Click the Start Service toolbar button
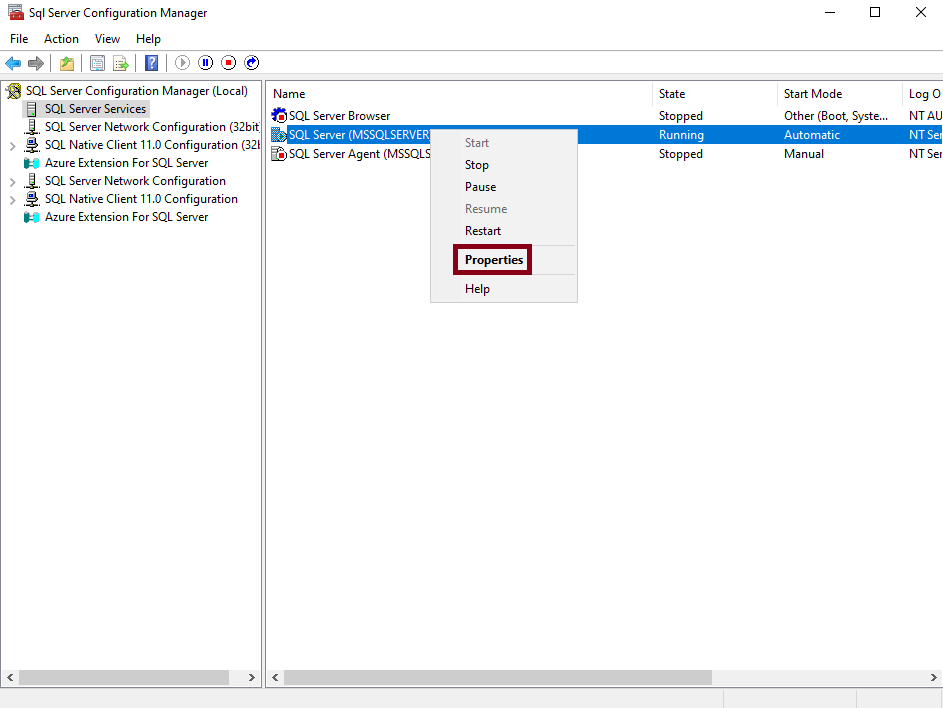943x708 pixels. [182, 63]
